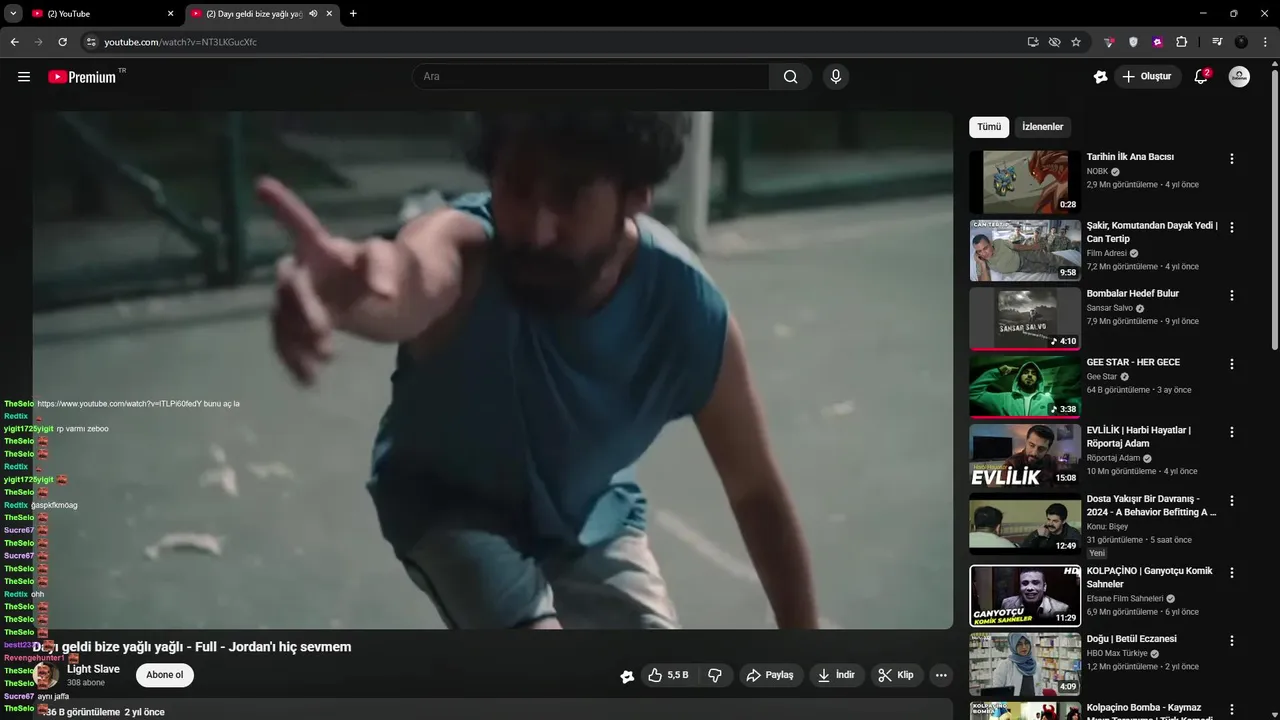The width and height of the screenshot is (1280, 720).
Task: Share the video with Paylaş
Action: pyautogui.click(x=770, y=675)
